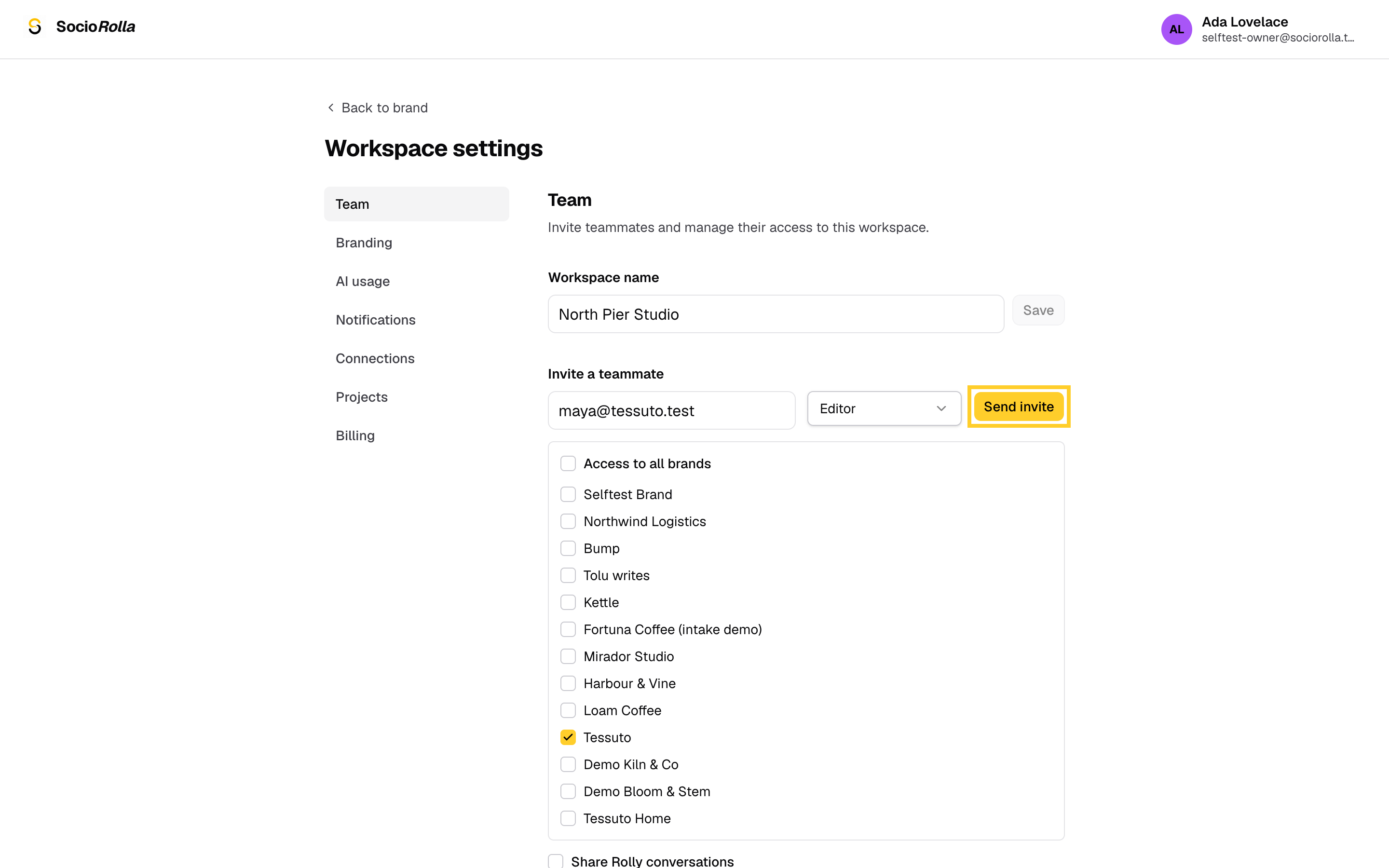Screen dimensions: 1389x868
Task: Open the Editor role dropdown
Action: 884,408
